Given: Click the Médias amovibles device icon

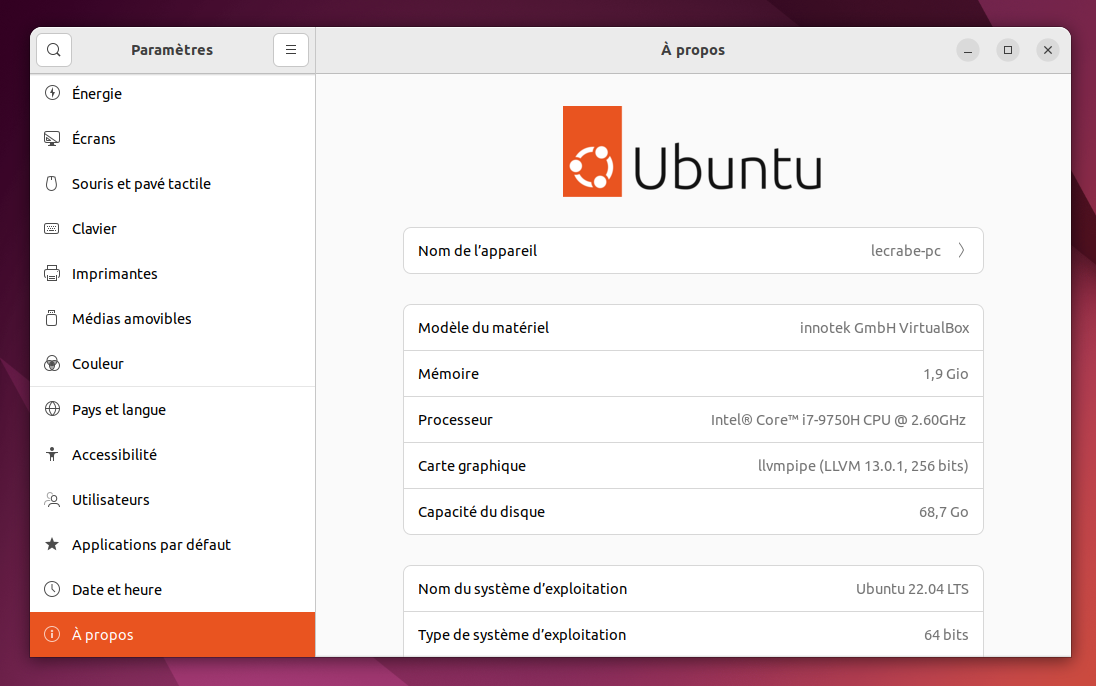Looking at the screenshot, I should click(52, 318).
